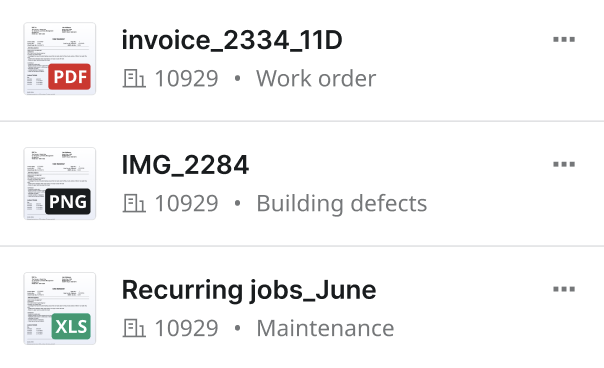
Task: Open more options for Recurring jobs_June
Action: 564,289
